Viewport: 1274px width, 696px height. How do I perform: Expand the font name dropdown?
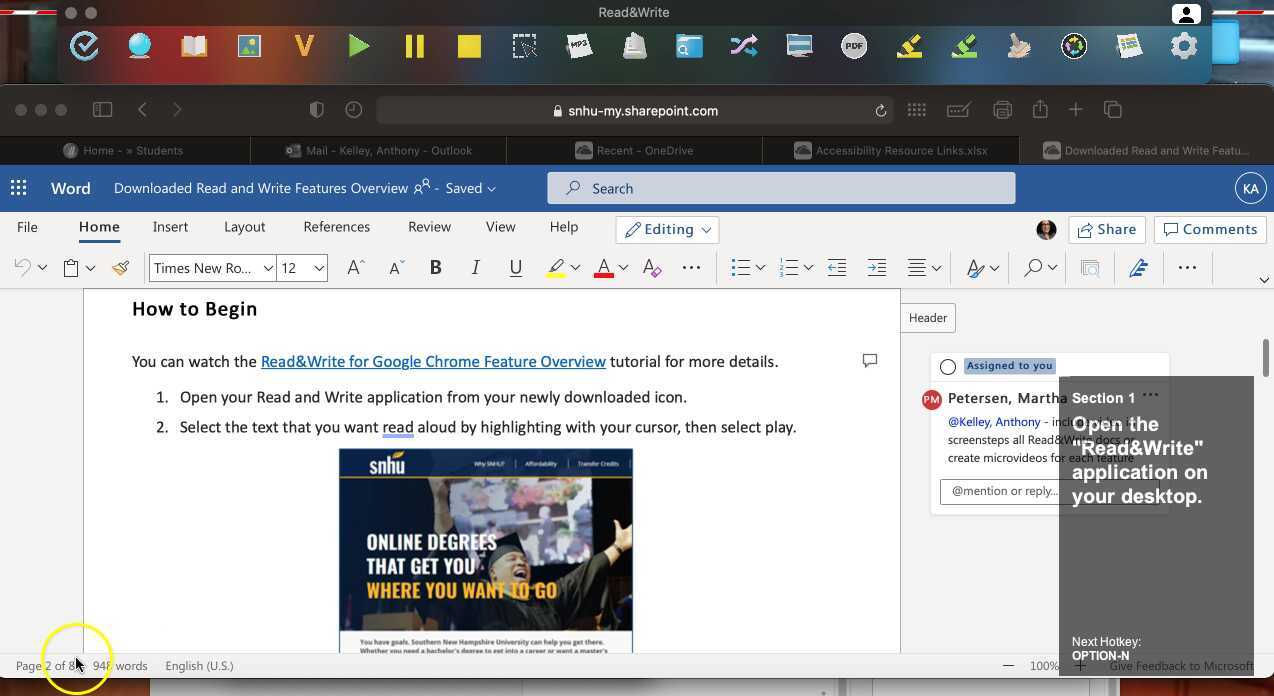coord(268,268)
